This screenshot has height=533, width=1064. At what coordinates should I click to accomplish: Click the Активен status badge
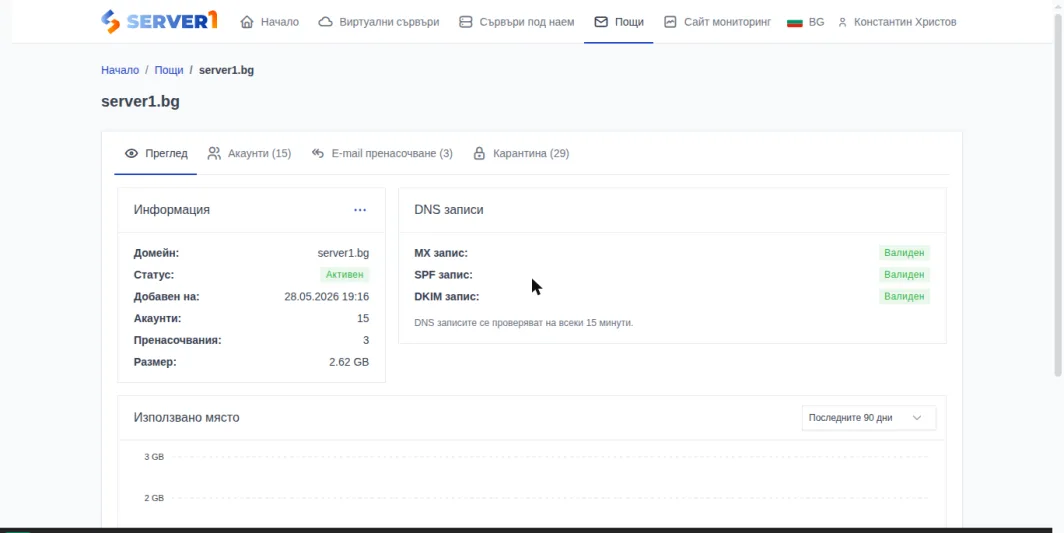345,275
